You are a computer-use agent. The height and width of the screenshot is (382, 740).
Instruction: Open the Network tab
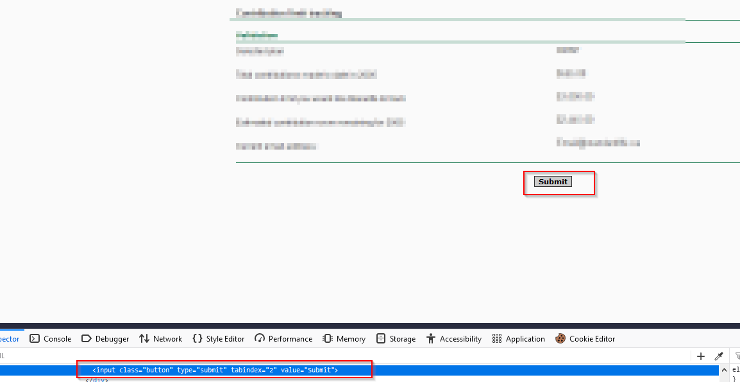click(160, 339)
